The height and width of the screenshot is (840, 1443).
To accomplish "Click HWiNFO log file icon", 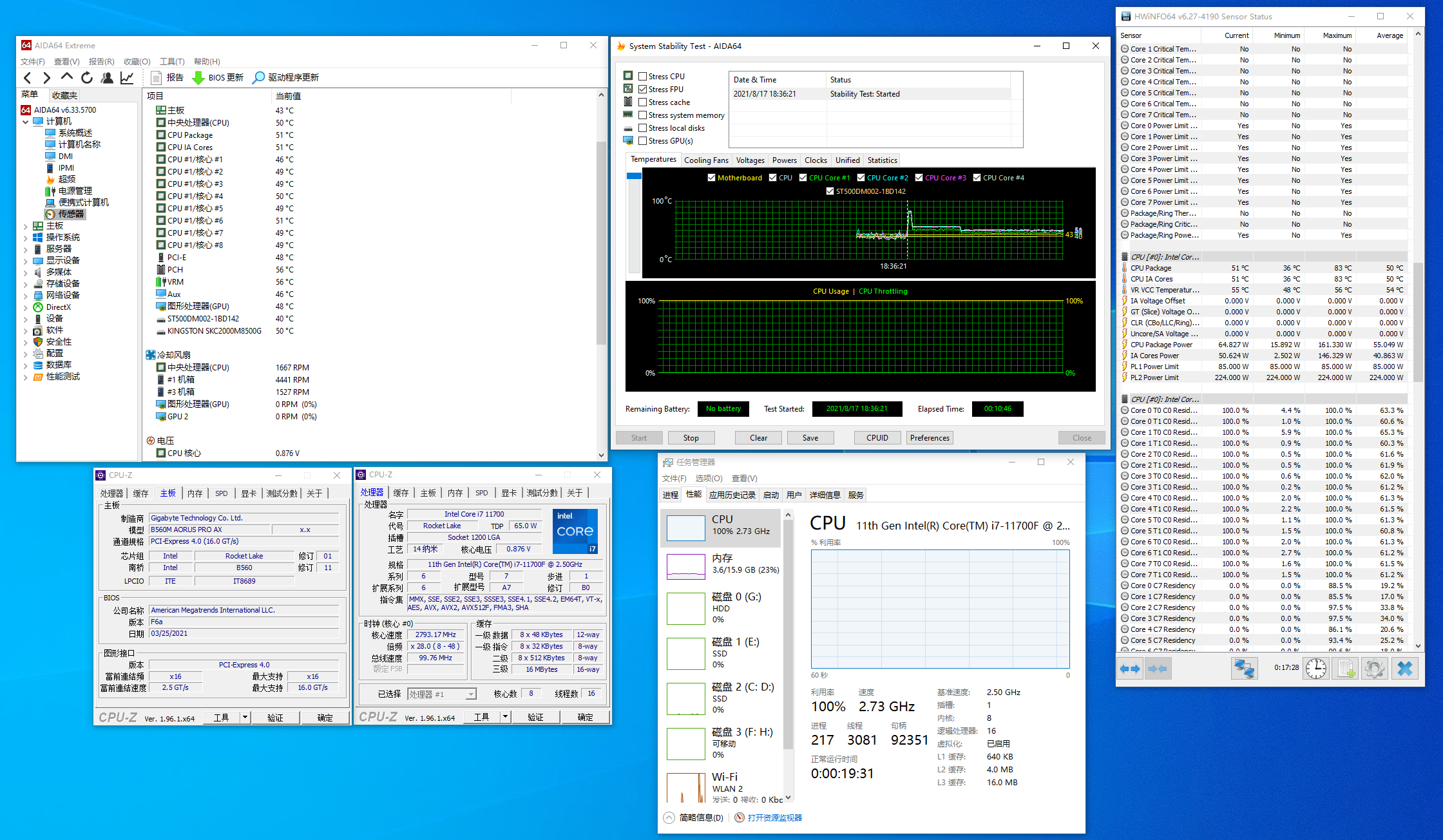I will pyautogui.click(x=1346, y=669).
